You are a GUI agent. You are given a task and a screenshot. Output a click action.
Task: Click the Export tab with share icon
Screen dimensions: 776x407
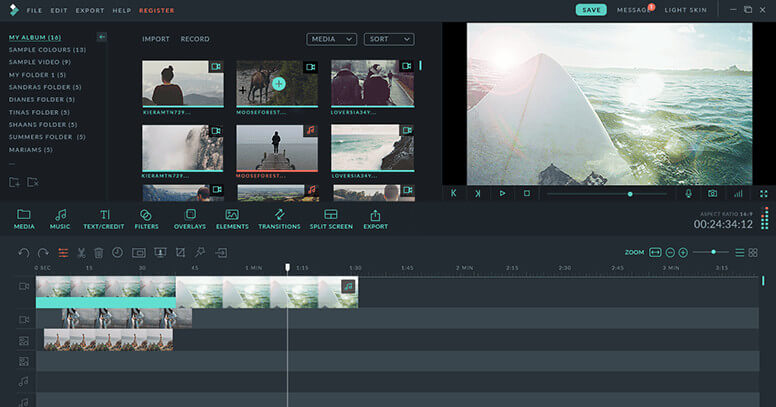point(376,219)
